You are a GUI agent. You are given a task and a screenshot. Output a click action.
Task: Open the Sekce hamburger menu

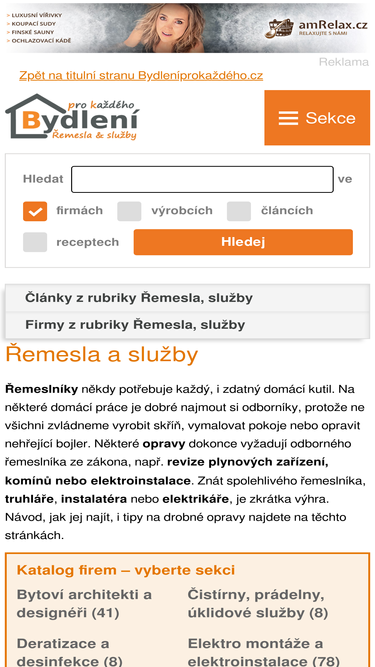click(x=317, y=118)
